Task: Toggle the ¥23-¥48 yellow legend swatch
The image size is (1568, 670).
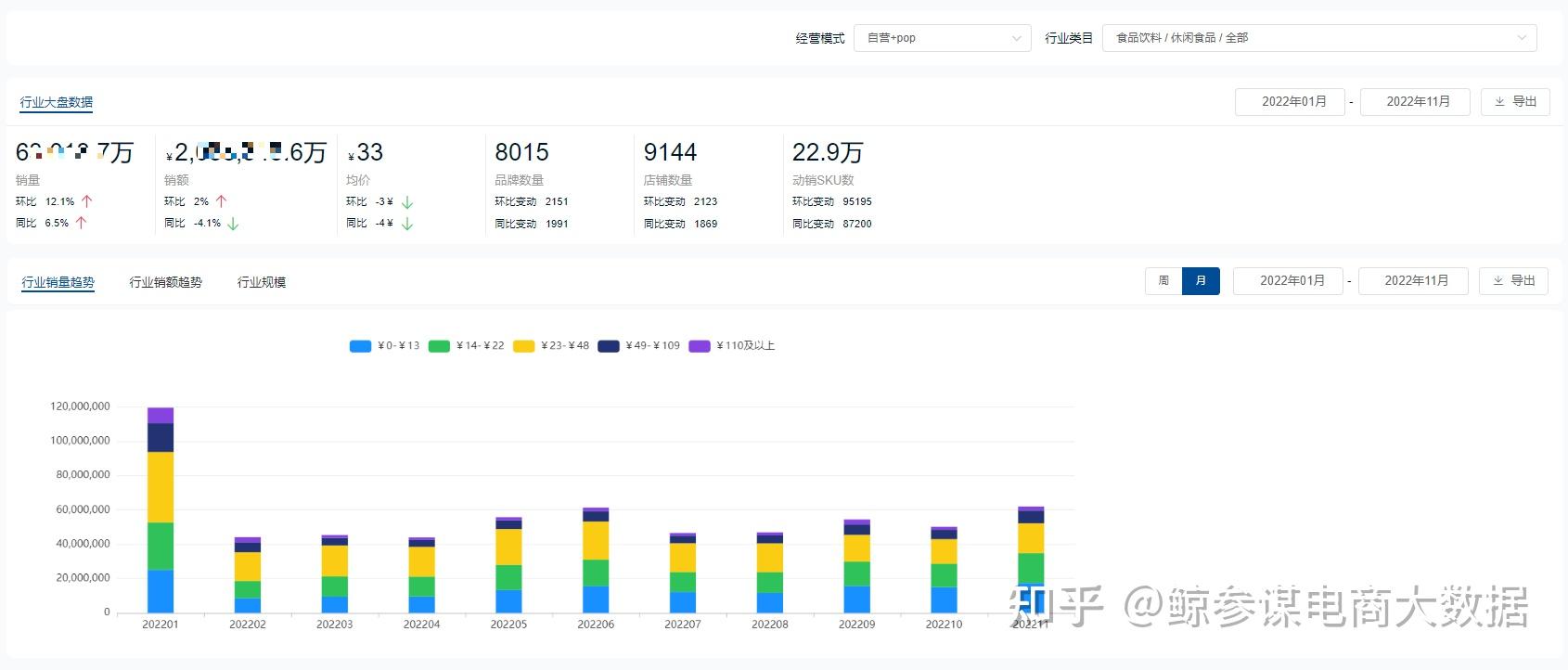Action: [524, 346]
